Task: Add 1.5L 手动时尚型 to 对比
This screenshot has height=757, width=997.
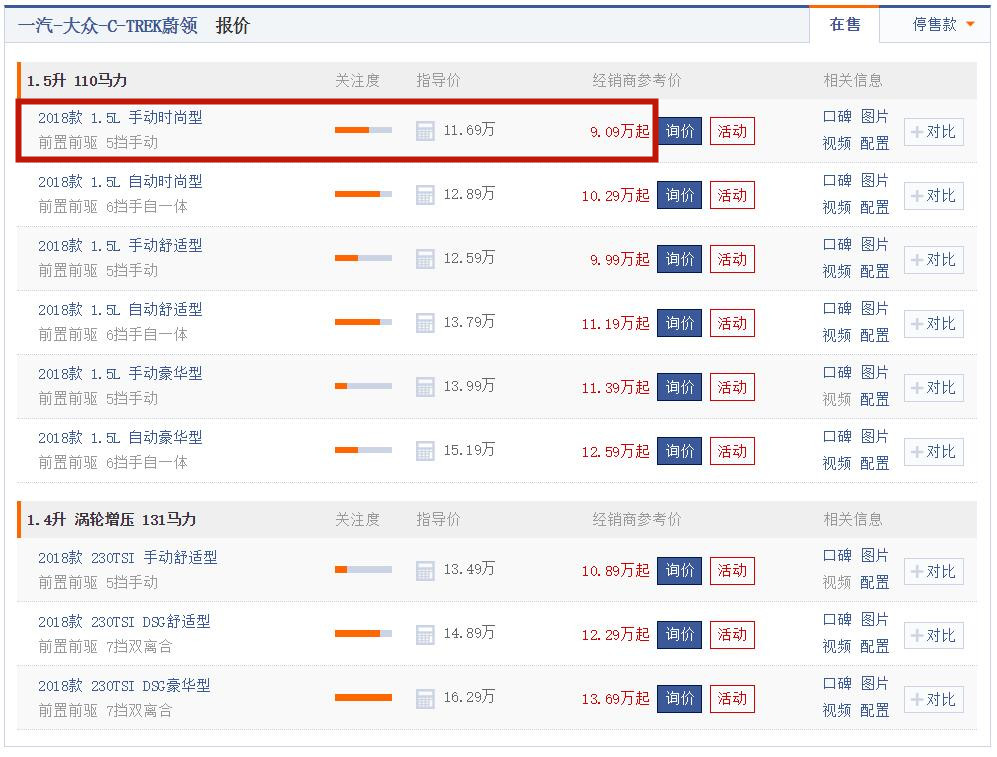Action: pyautogui.click(x=933, y=132)
